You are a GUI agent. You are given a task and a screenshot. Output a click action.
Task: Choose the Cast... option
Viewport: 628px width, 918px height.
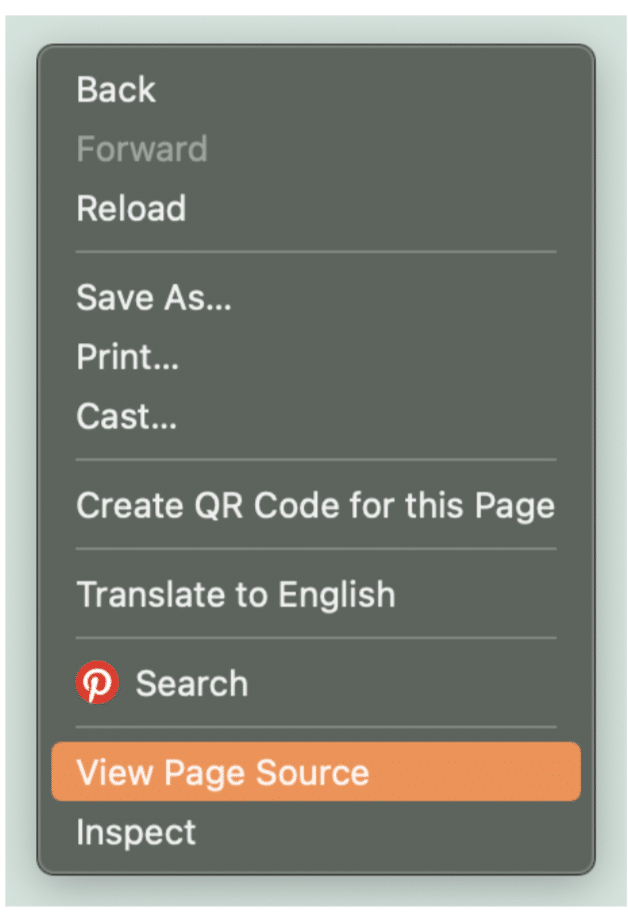pos(127,416)
